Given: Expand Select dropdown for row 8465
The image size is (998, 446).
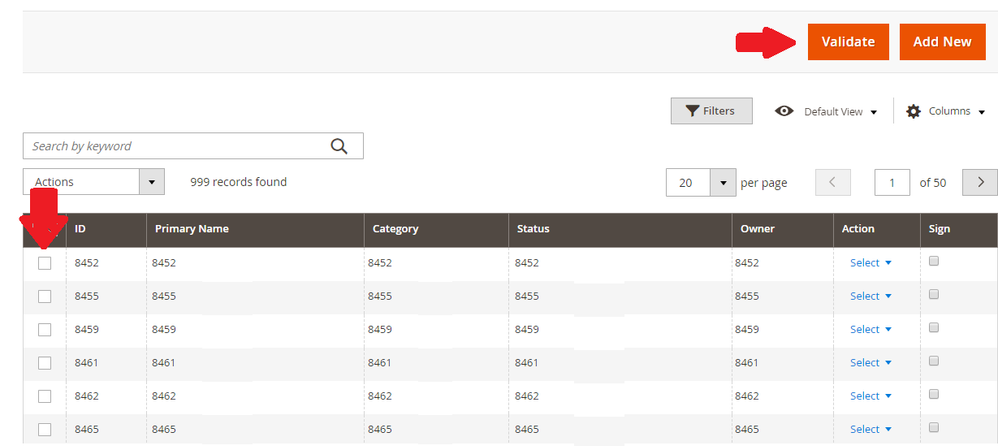Looking at the screenshot, I should pyautogui.click(x=870, y=429).
